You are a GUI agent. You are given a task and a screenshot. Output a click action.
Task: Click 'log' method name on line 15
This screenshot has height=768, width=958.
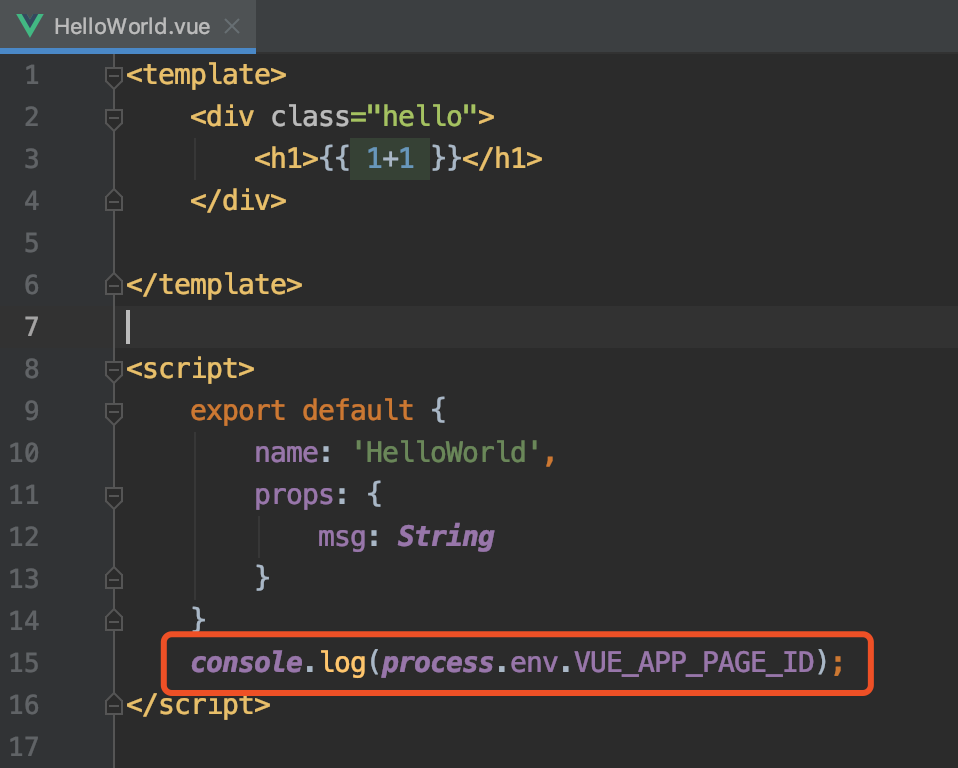(342, 663)
